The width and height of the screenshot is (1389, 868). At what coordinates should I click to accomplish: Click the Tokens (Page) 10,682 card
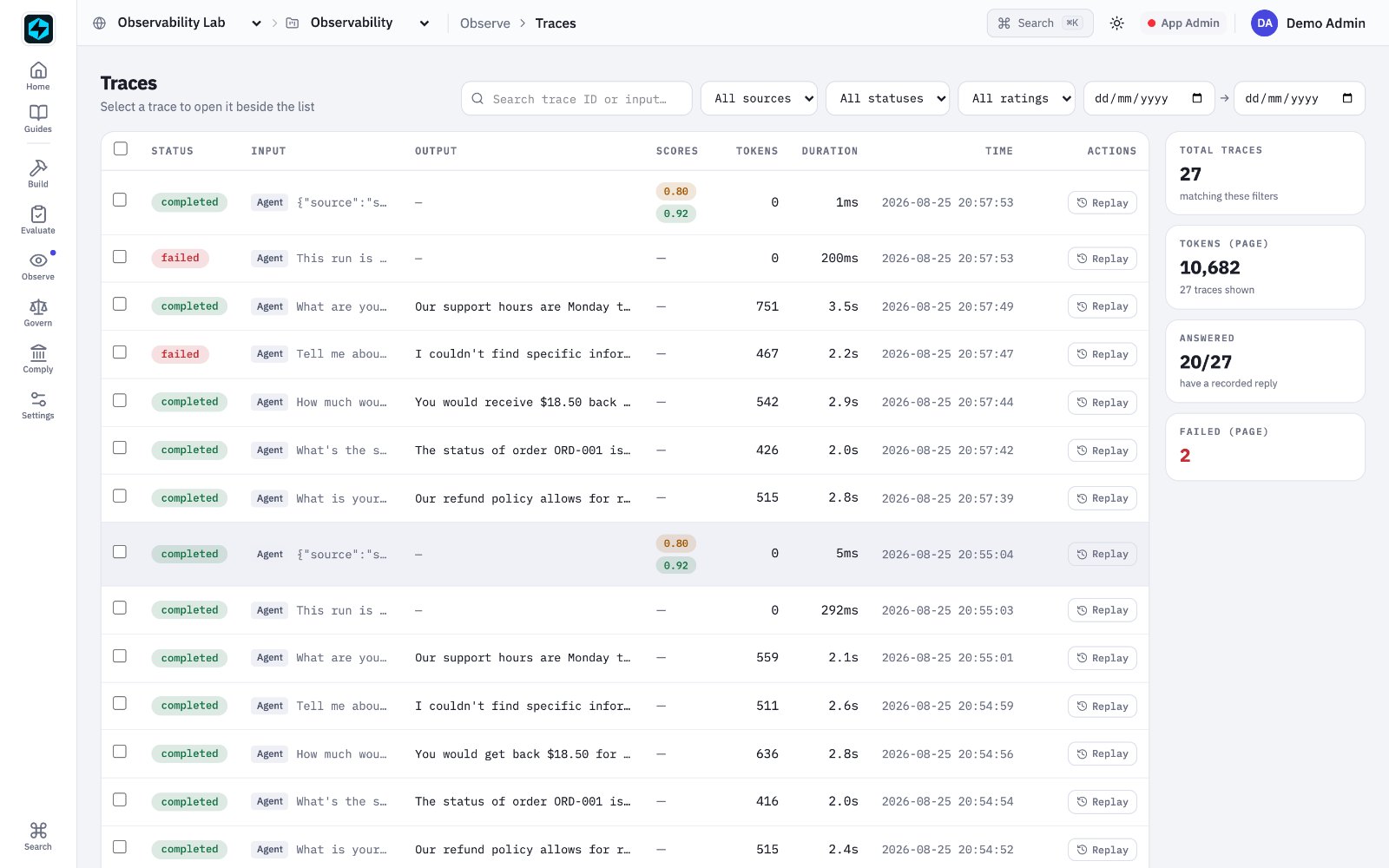(1265, 267)
